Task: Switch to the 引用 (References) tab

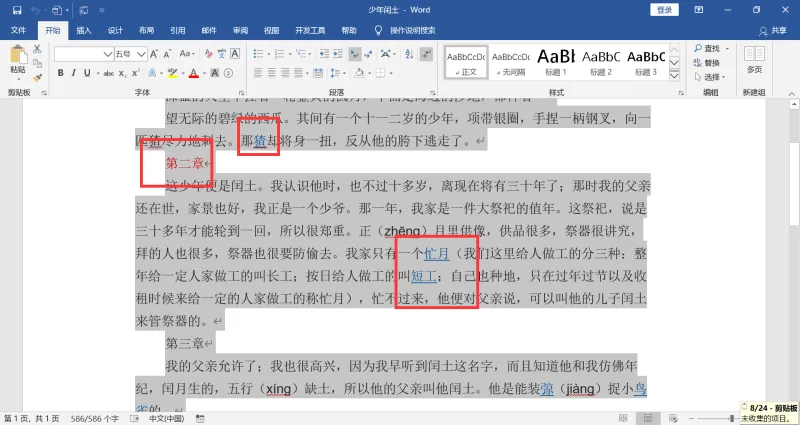Action: coord(178,31)
